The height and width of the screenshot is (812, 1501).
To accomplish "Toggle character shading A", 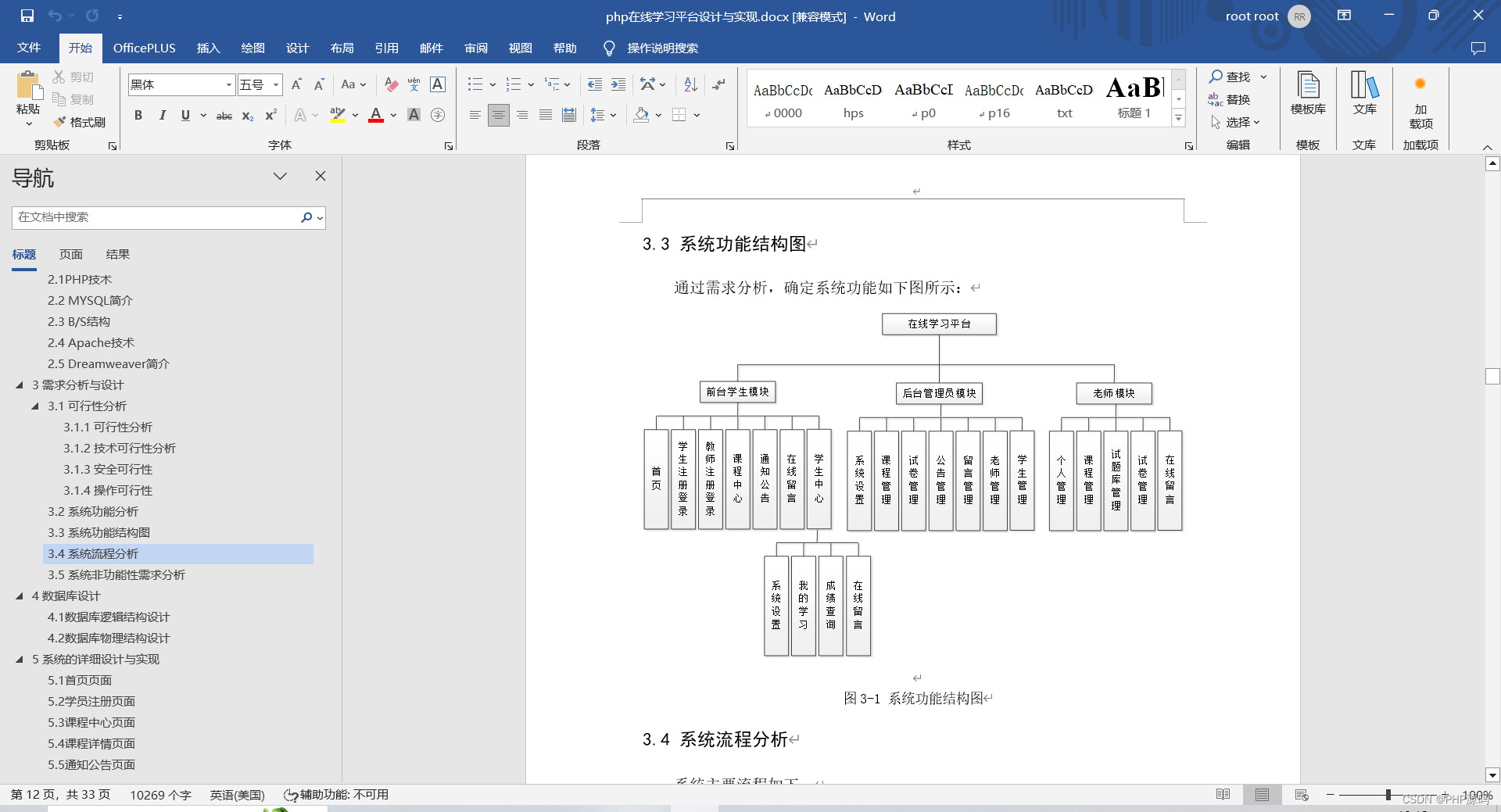I will point(414,116).
